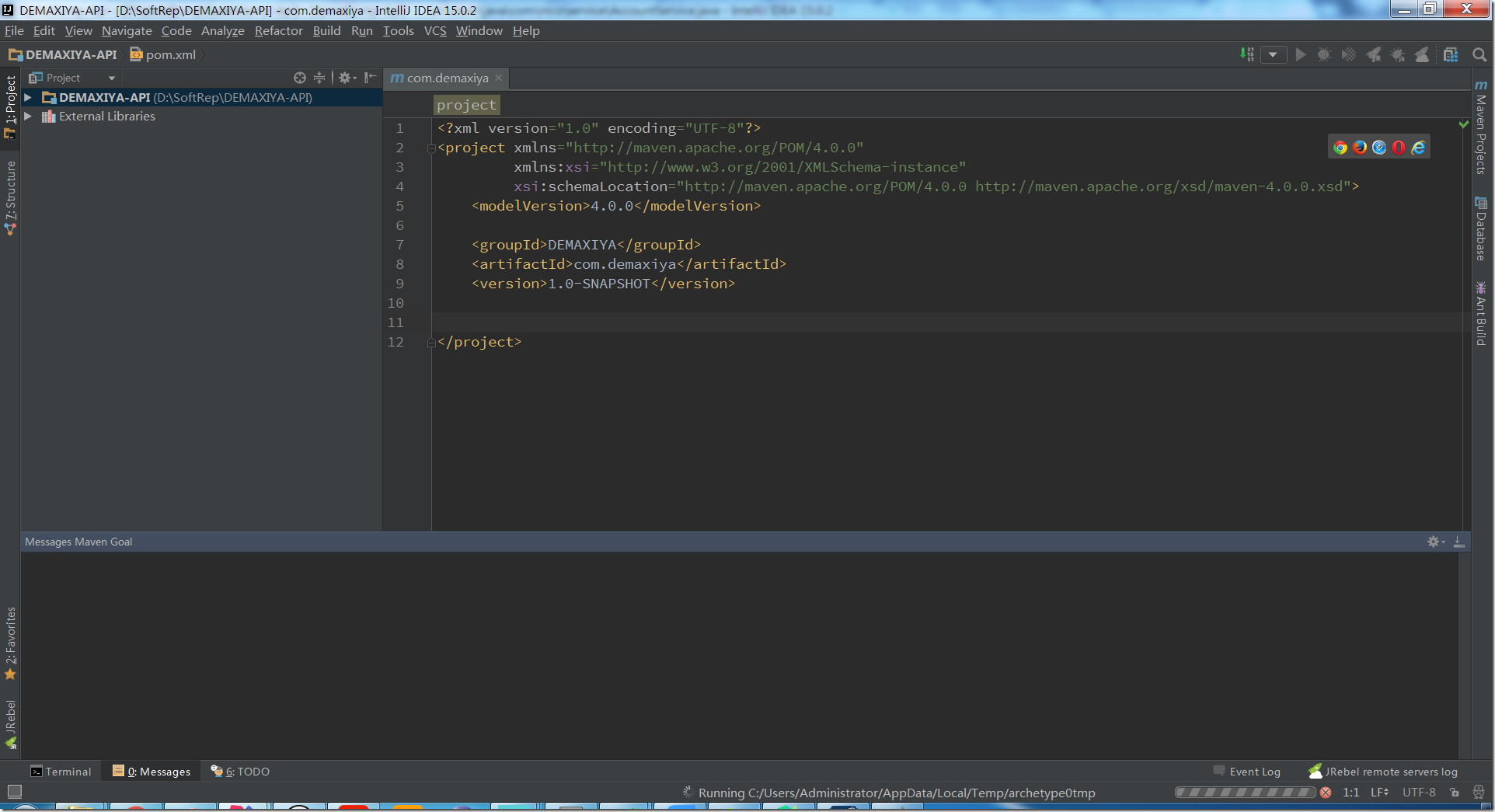Click the Running archetype status text
Image resolution: width=1495 pixels, height=812 pixels.
897,793
